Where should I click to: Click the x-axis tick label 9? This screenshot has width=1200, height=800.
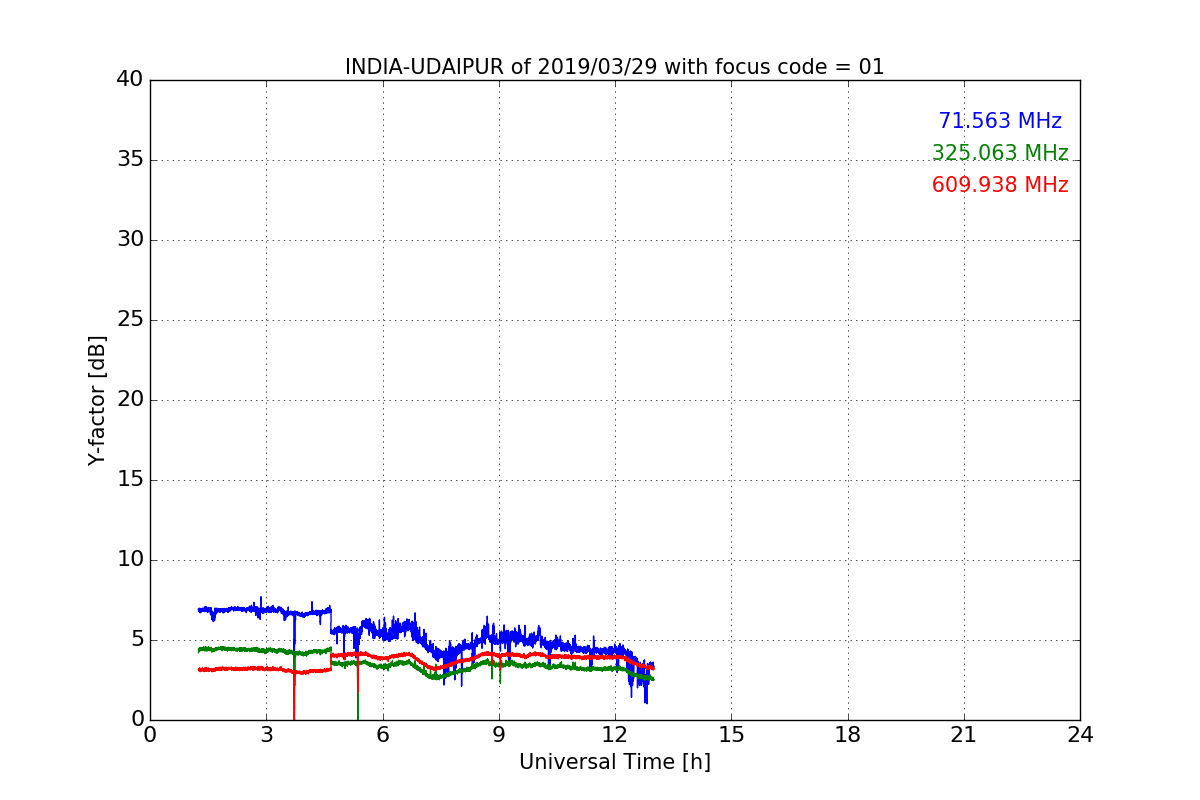pos(499,735)
